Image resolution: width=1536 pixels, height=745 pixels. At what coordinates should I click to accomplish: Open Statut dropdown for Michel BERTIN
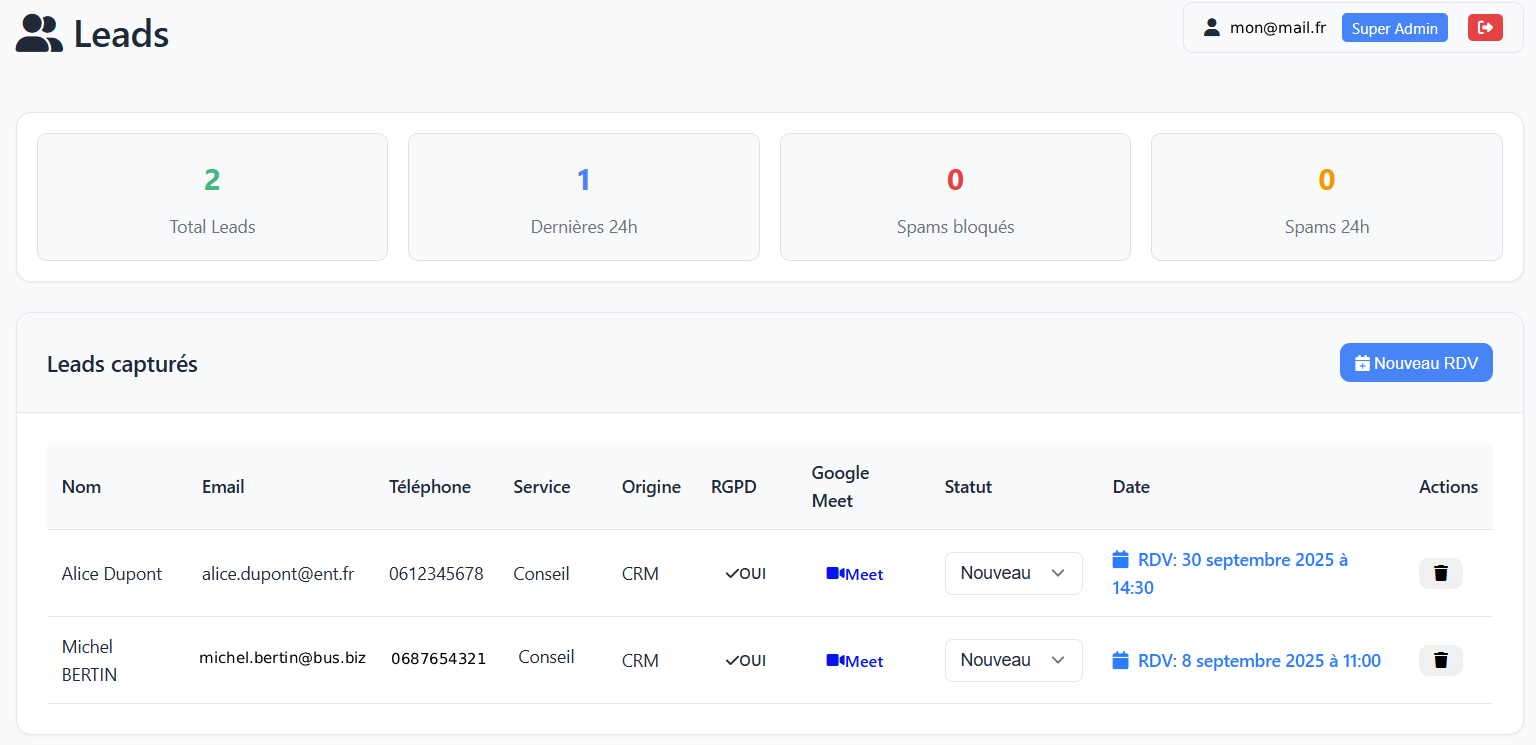1013,660
